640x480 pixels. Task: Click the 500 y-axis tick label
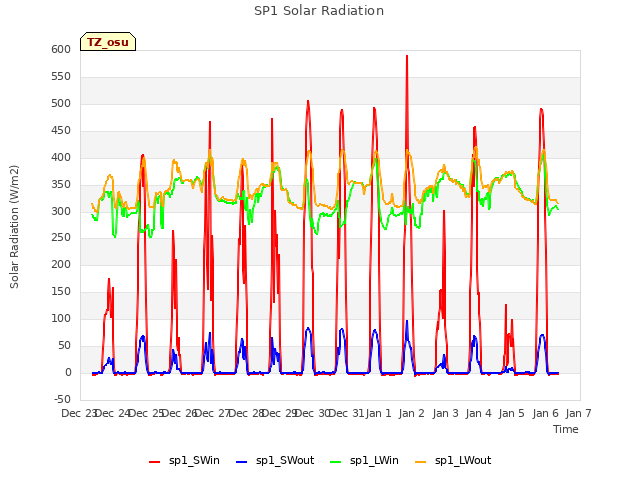pyautogui.click(x=61, y=103)
